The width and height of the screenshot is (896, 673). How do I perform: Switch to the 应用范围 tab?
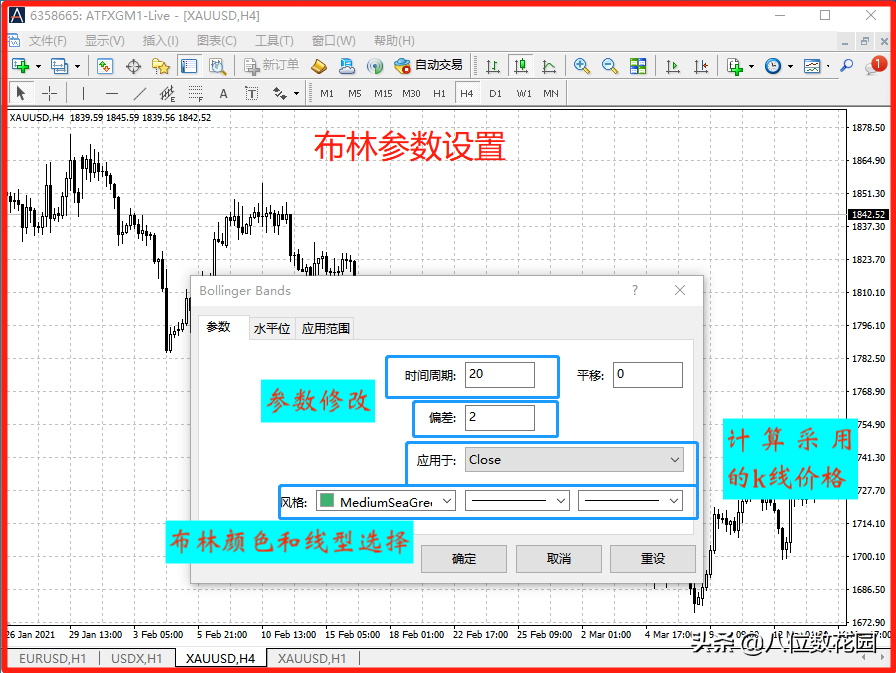pyautogui.click(x=325, y=329)
